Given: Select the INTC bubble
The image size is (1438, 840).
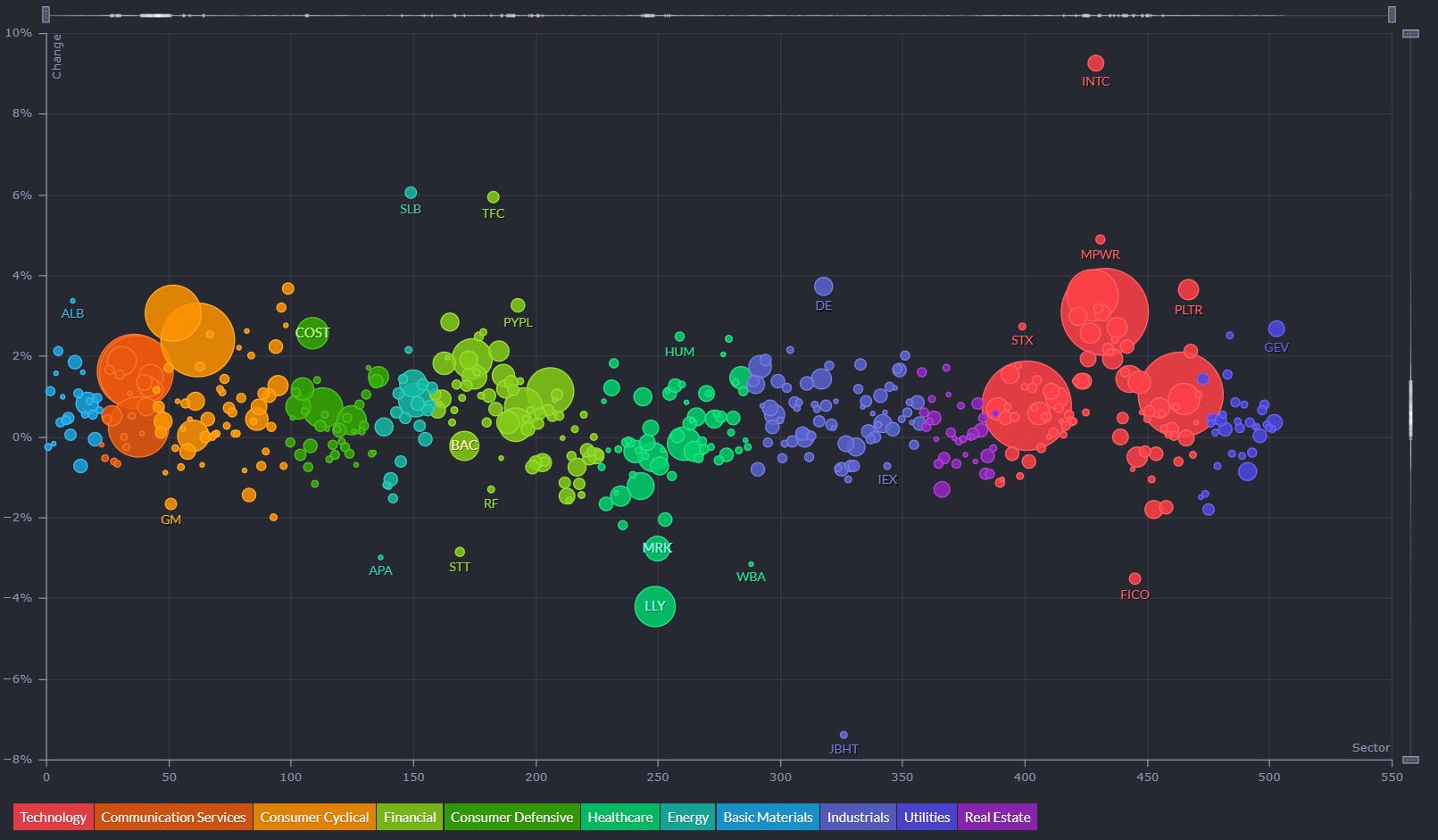Looking at the screenshot, I should [1095, 63].
